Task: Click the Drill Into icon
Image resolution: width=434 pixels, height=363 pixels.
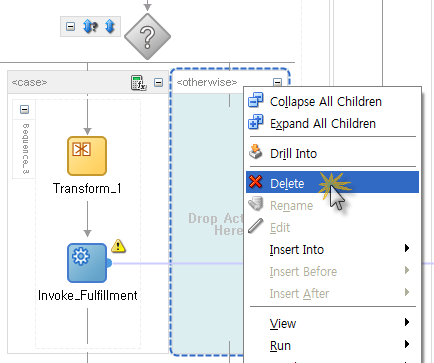Action: point(256,152)
